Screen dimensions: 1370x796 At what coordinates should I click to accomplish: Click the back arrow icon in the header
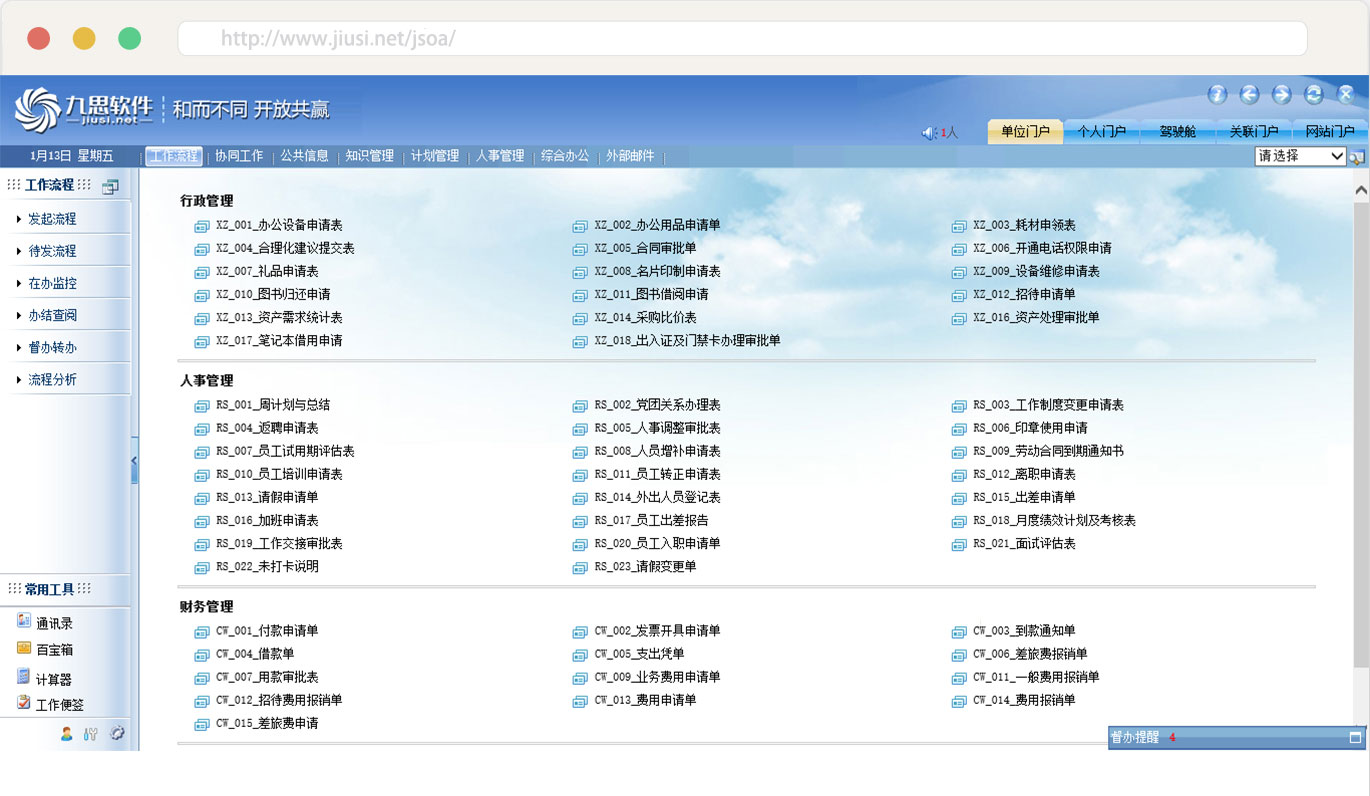(x=1249, y=95)
